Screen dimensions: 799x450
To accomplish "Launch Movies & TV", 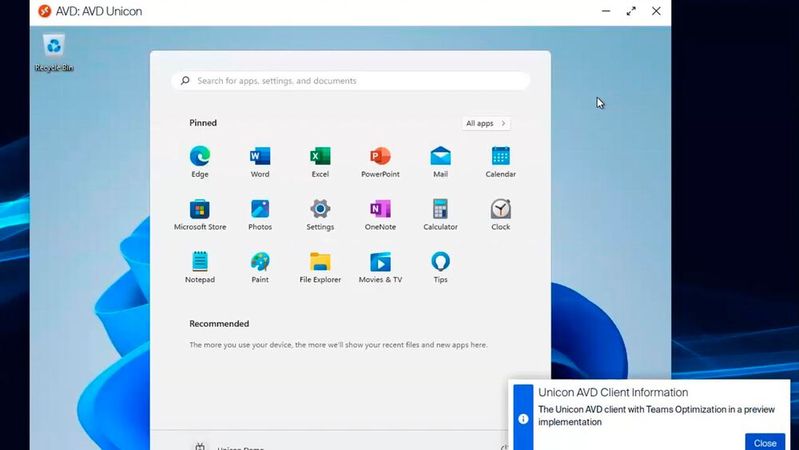I will pyautogui.click(x=380, y=267).
